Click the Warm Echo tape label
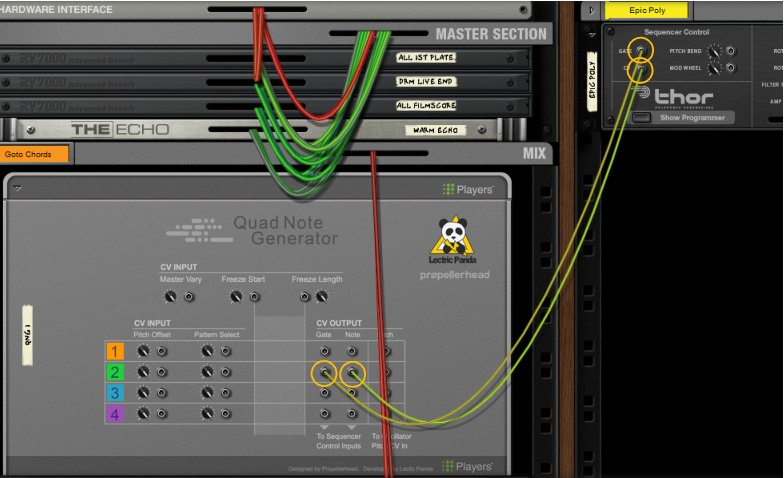784x478 pixels. tap(435, 130)
